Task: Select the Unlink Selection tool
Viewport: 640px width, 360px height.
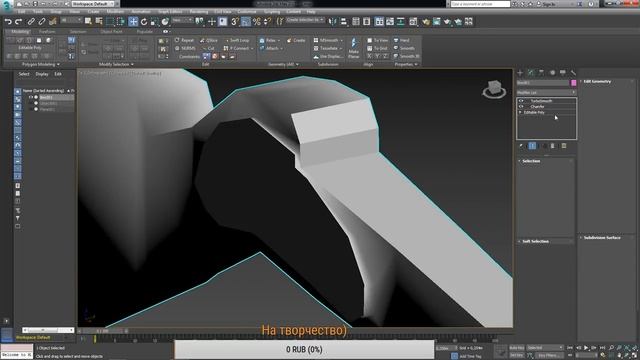Action: point(42,22)
